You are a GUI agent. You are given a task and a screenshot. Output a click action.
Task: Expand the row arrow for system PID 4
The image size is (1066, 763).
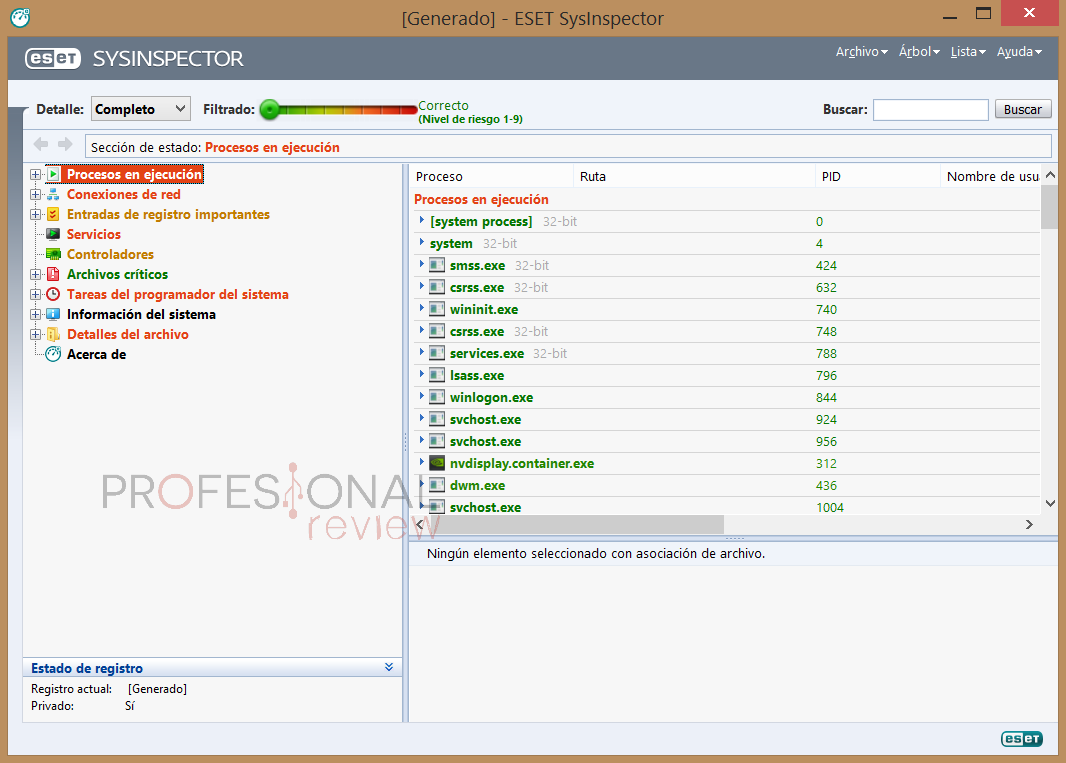pyautogui.click(x=422, y=242)
